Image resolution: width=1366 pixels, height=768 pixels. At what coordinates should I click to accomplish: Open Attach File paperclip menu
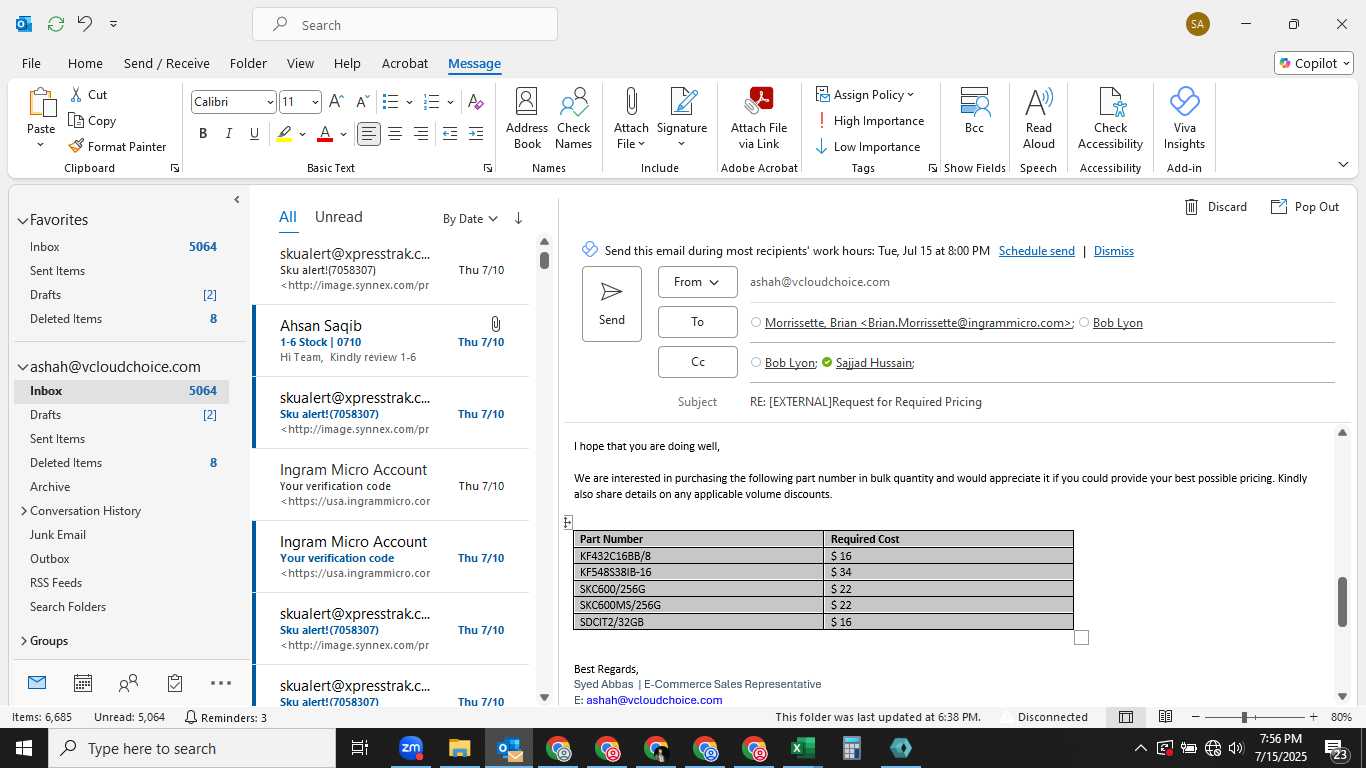[x=631, y=118]
